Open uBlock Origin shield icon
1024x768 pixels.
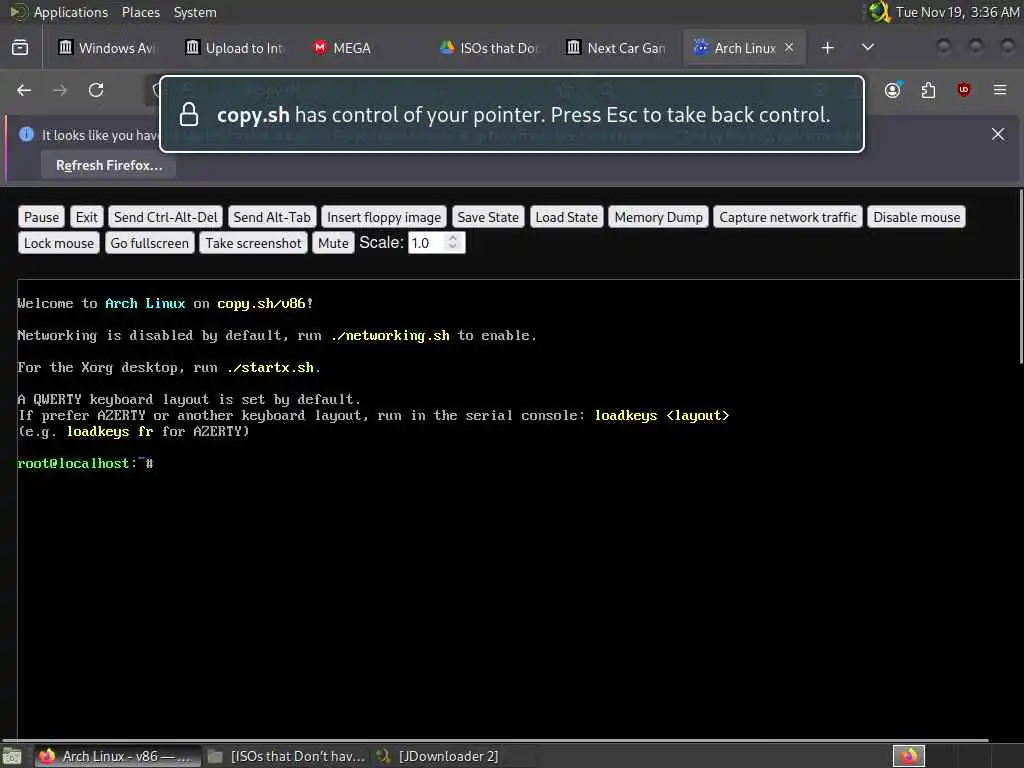pyautogui.click(x=964, y=90)
